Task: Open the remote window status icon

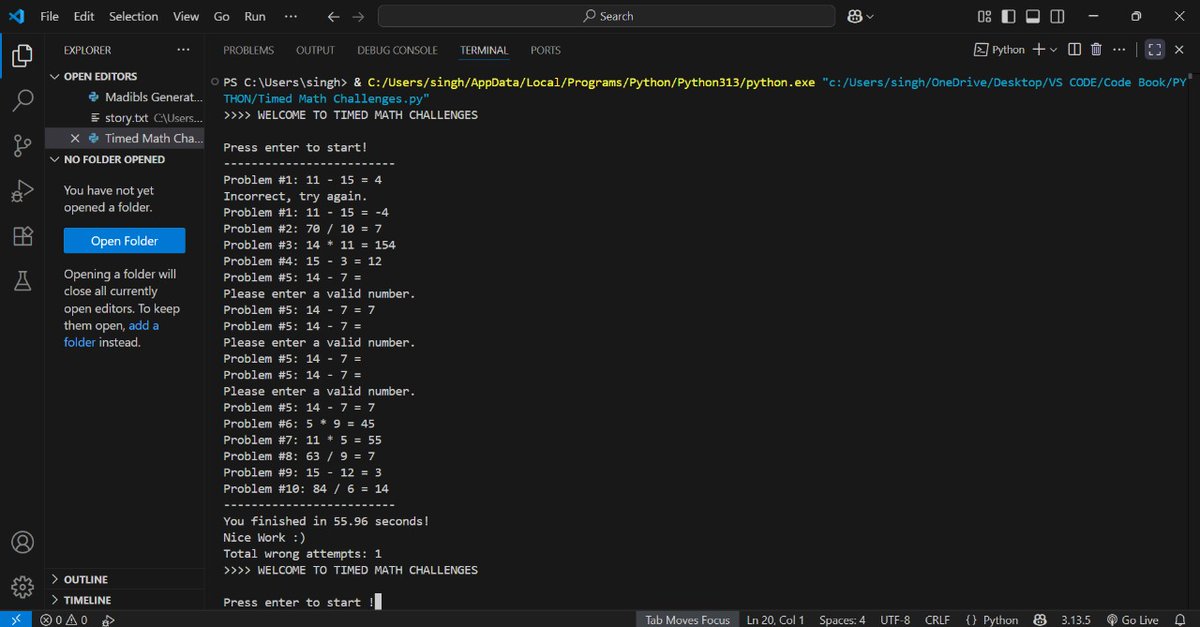Action: coord(15,619)
